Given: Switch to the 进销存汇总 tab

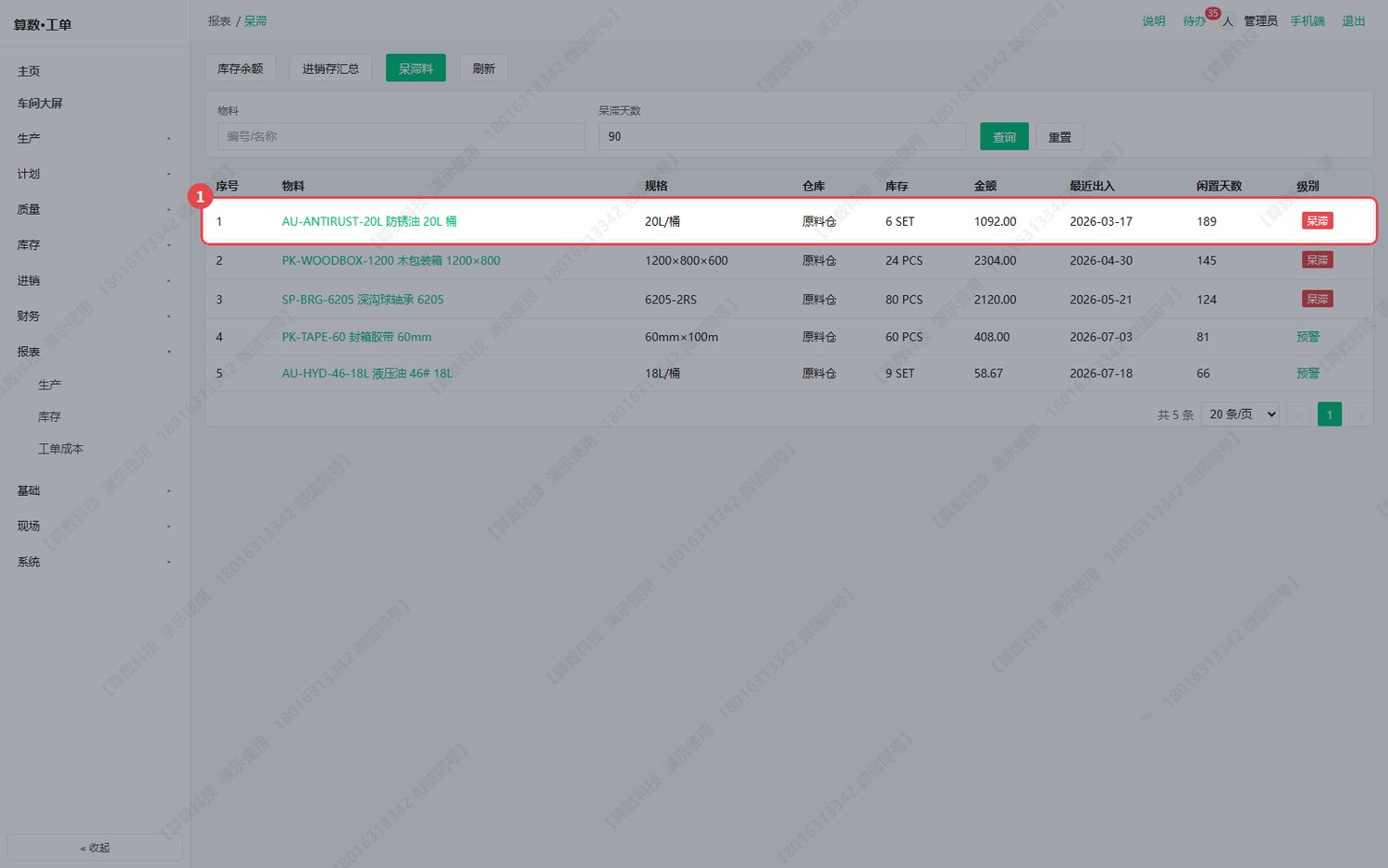Looking at the screenshot, I should pyautogui.click(x=330, y=68).
